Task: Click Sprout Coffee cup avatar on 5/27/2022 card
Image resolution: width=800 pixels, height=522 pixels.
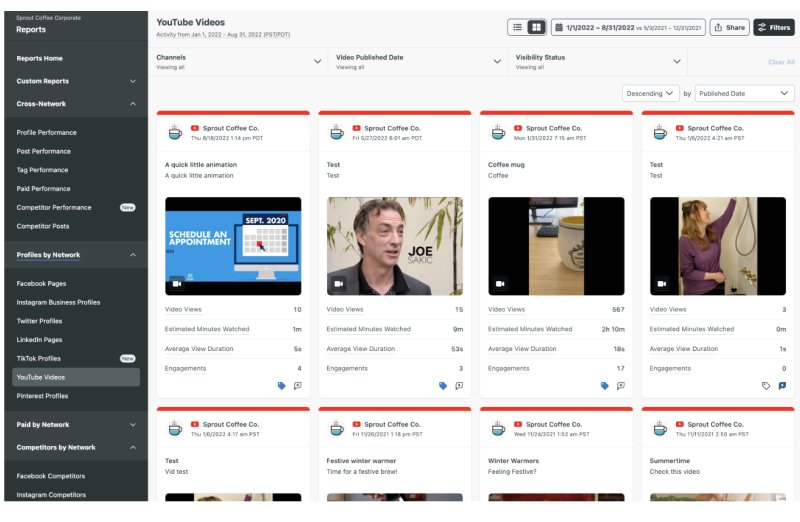Action: (337, 132)
